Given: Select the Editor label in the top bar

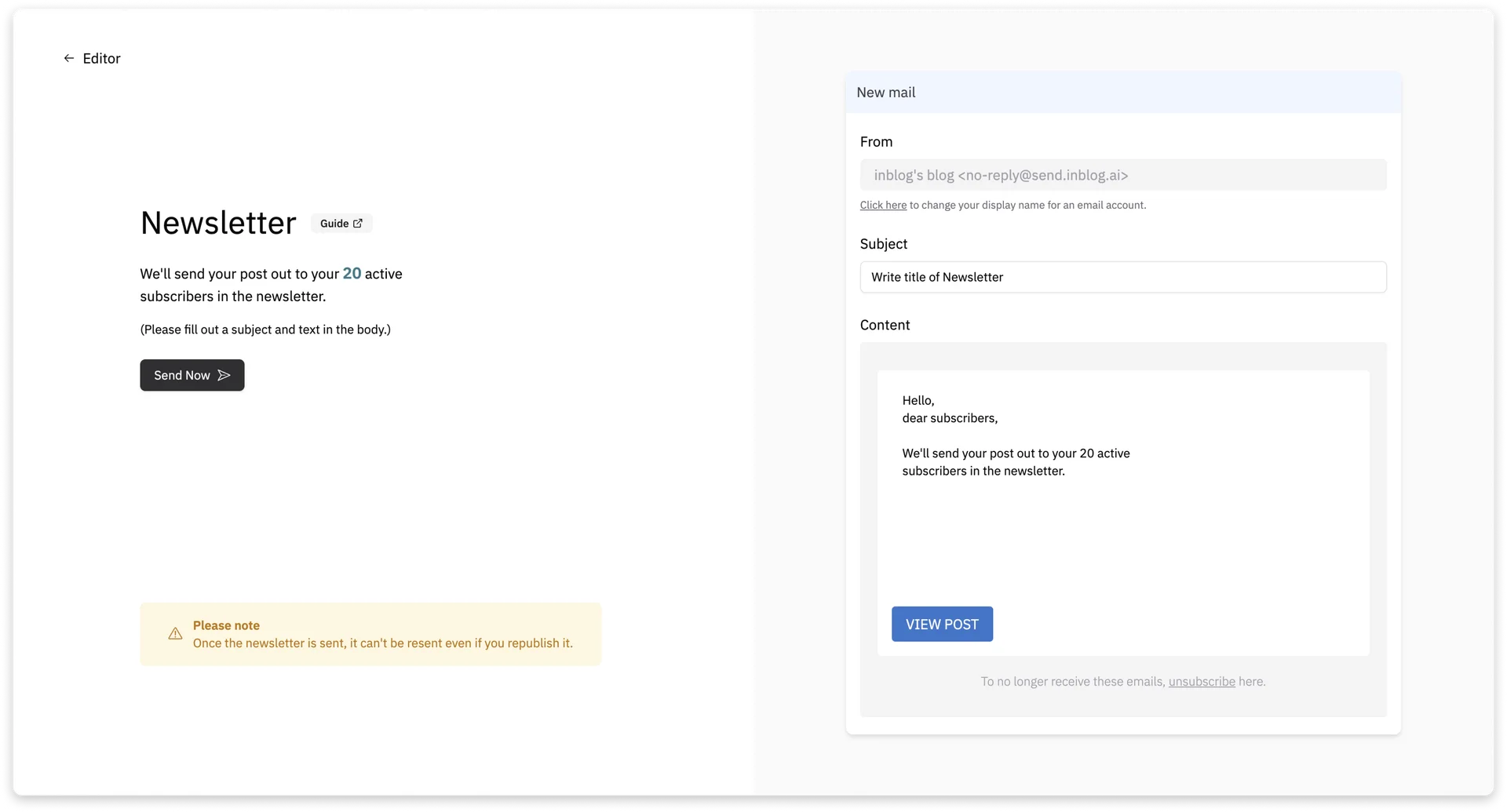Looking at the screenshot, I should [x=102, y=58].
